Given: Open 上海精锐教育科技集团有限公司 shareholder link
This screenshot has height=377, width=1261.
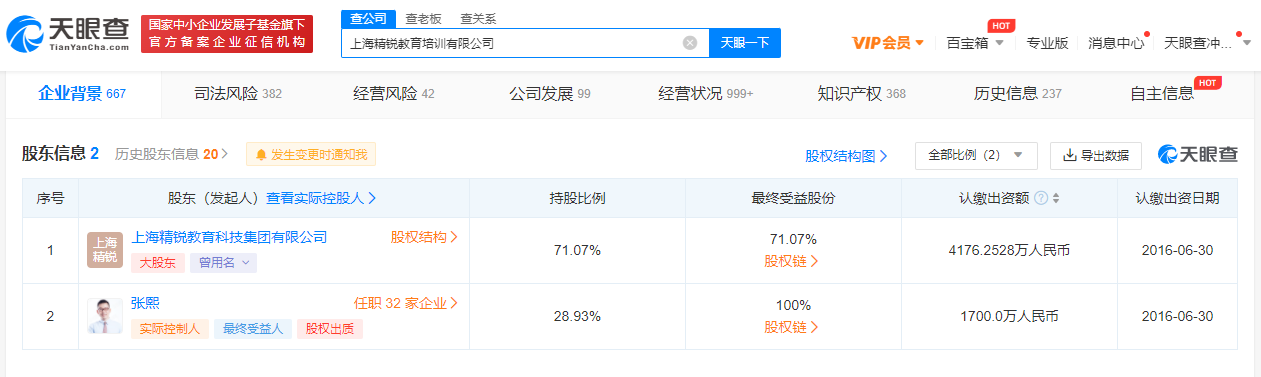Looking at the screenshot, I should [229, 237].
